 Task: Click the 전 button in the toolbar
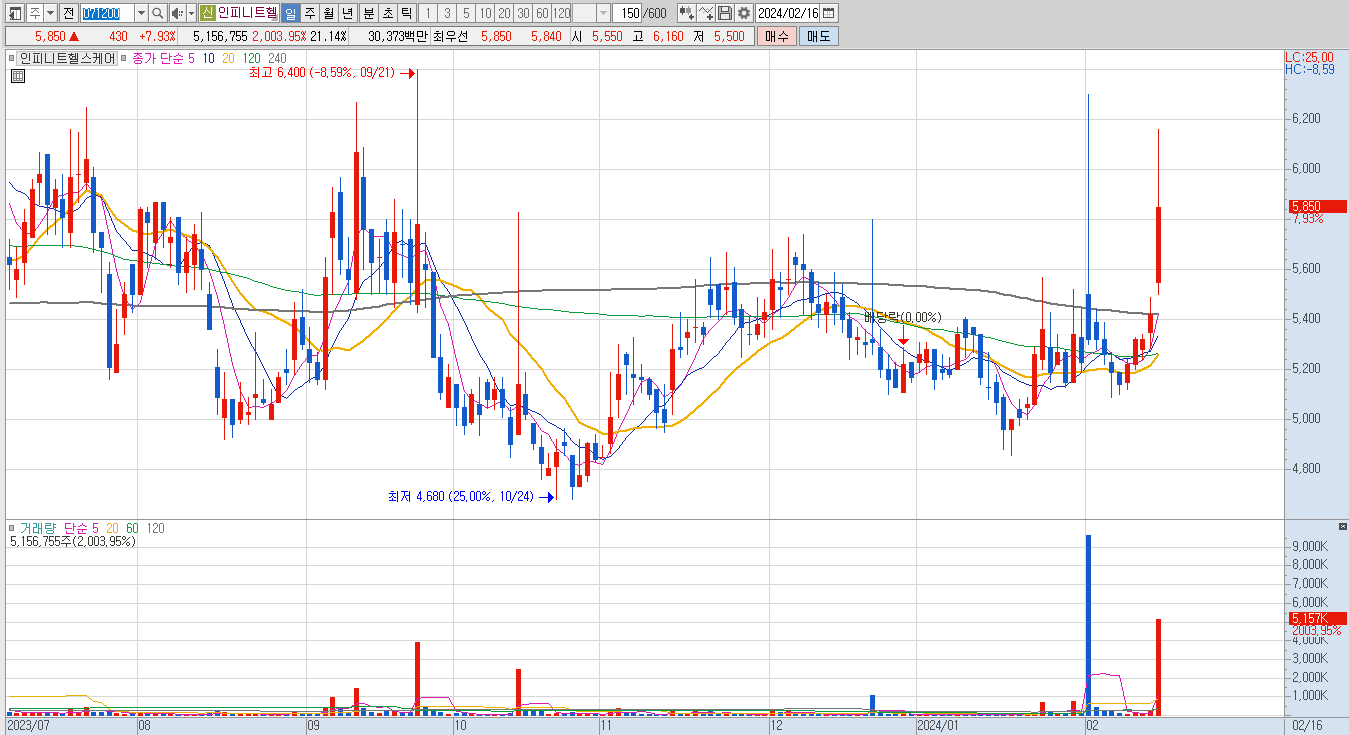pyautogui.click(x=68, y=13)
